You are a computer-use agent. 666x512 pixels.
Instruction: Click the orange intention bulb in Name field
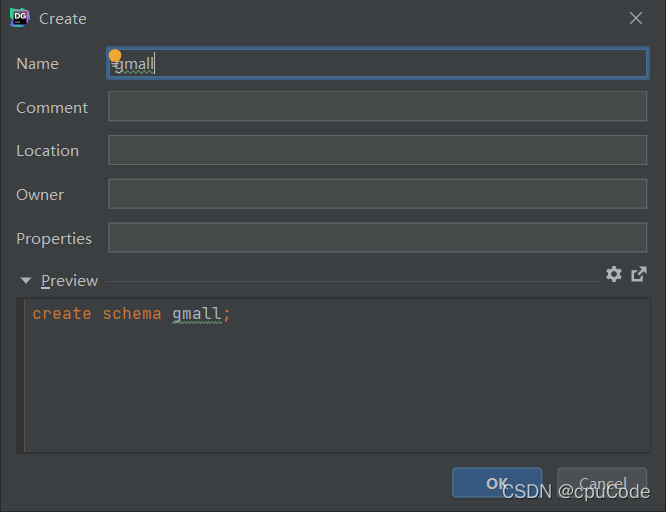pos(115,56)
